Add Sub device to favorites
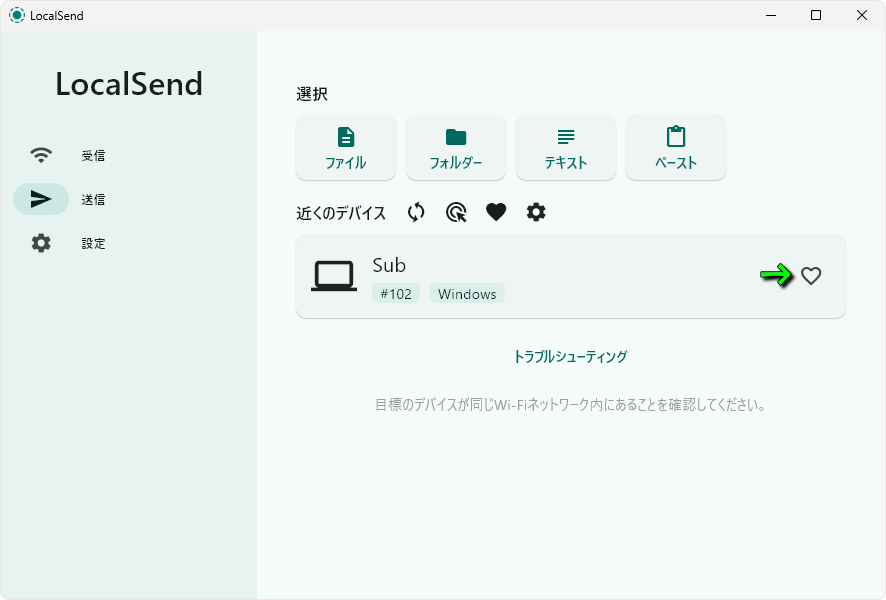 811,276
